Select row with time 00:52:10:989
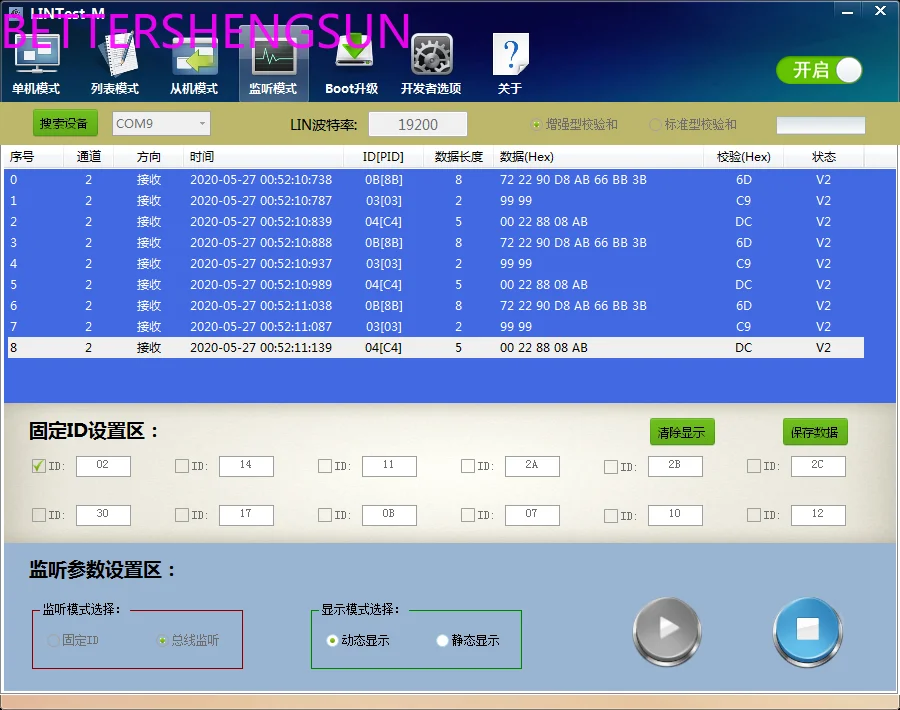Screen dimensions: 900x710 [x=436, y=285]
